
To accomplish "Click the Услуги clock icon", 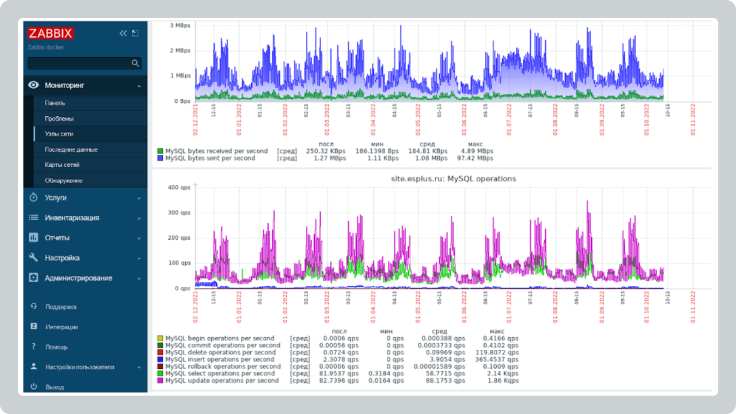I will pyautogui.click(x=33, y=198).
